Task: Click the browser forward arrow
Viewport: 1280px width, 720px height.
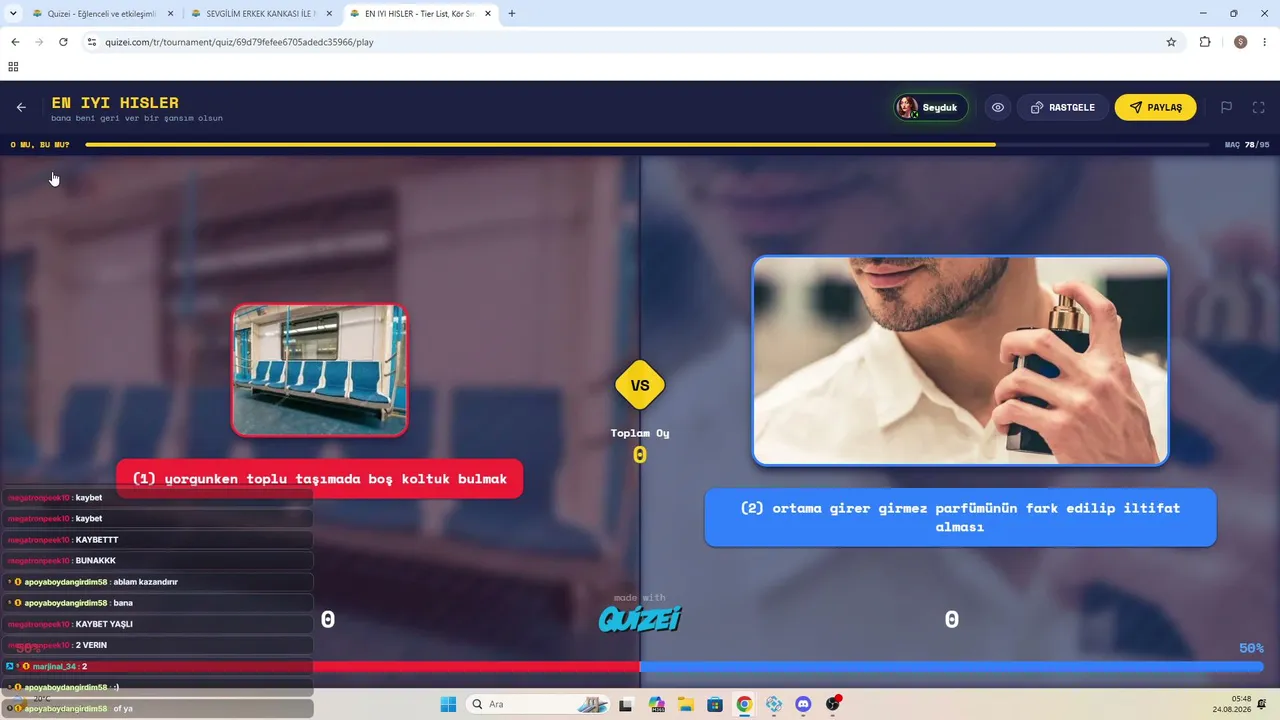Action: (39, 42)
